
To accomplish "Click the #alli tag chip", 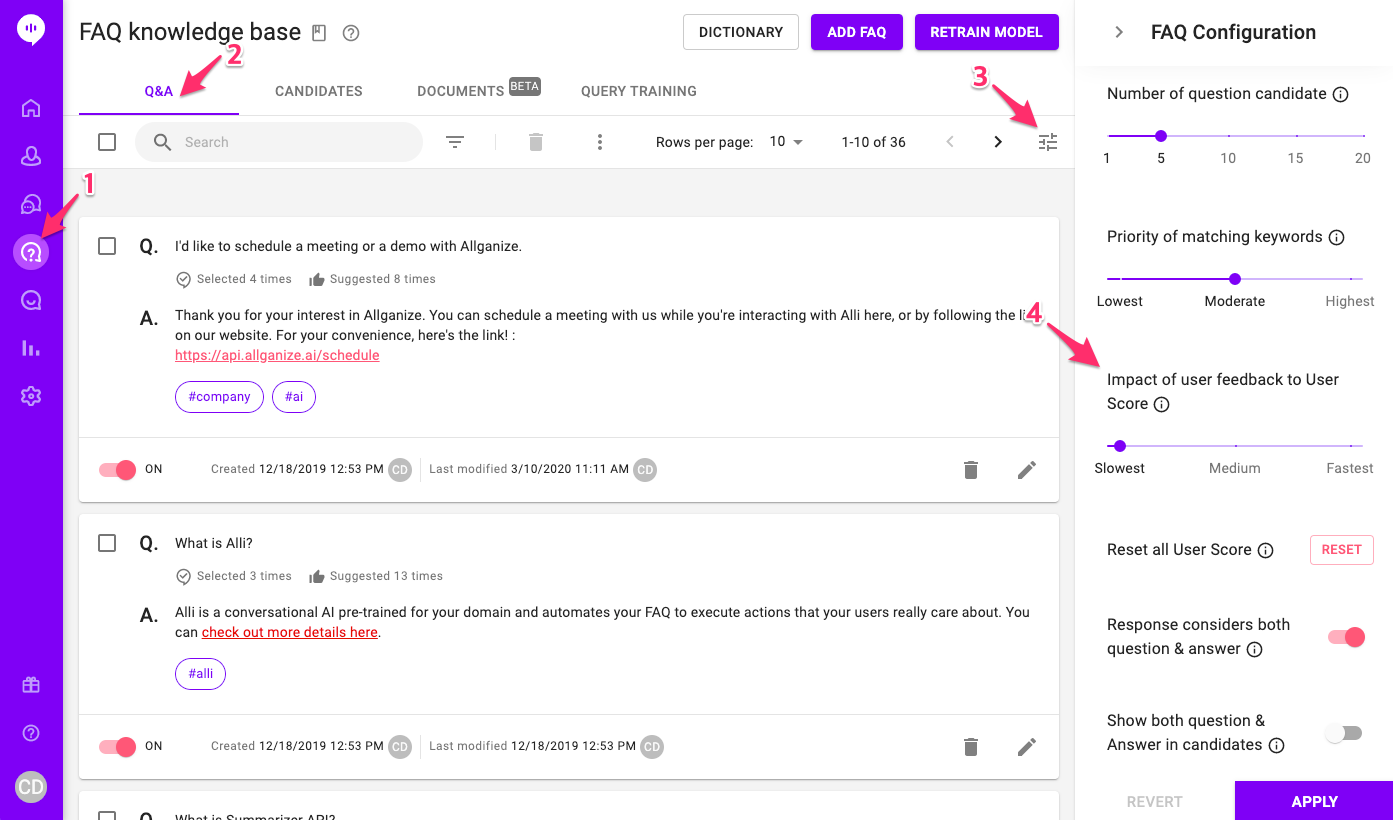I will [201, 674].
